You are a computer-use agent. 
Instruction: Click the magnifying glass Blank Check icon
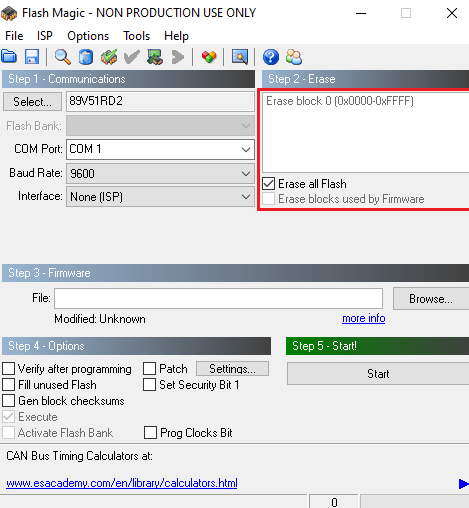coord(62,57)
